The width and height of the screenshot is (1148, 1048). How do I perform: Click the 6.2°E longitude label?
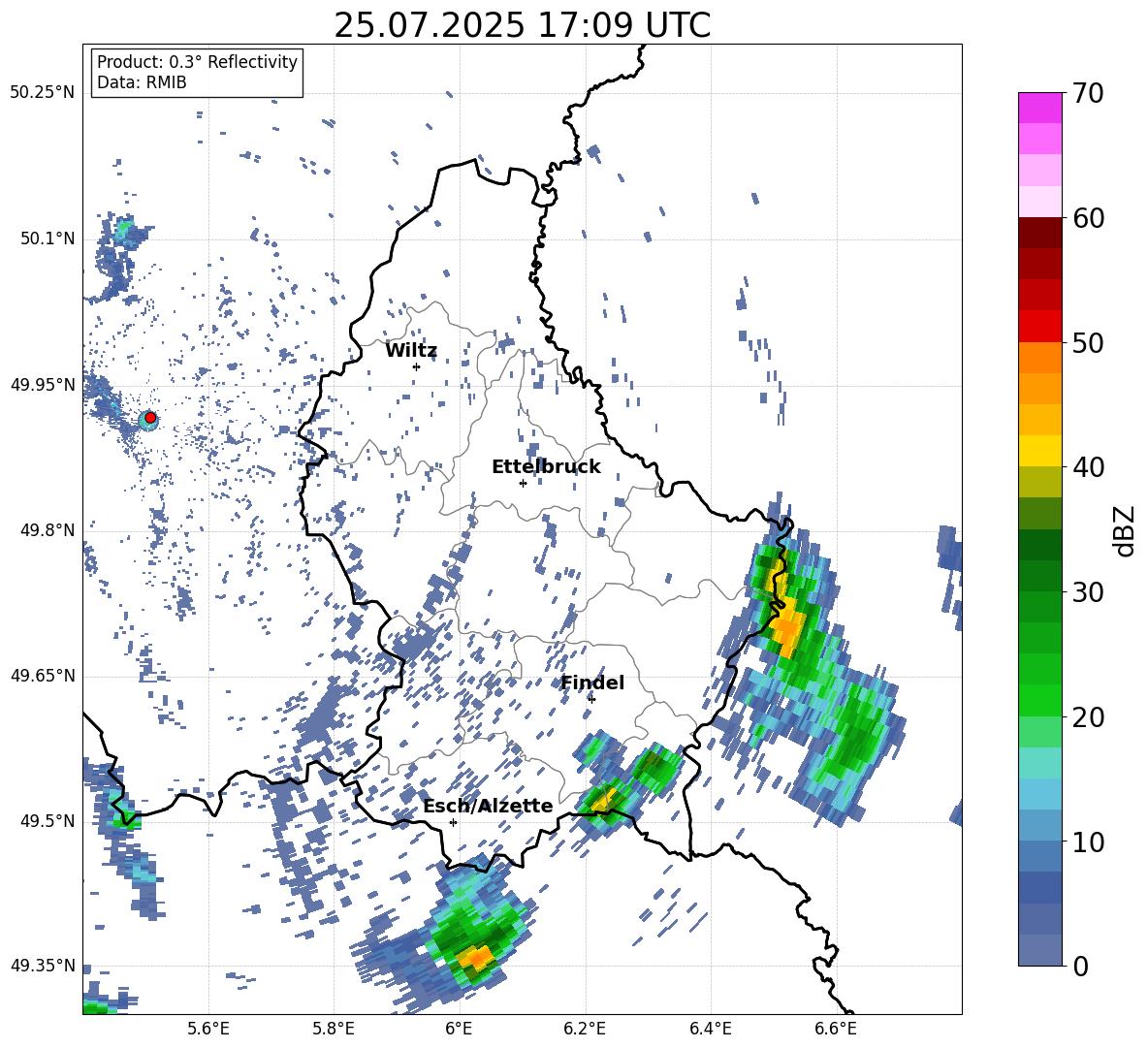(x=585, y=1029)
